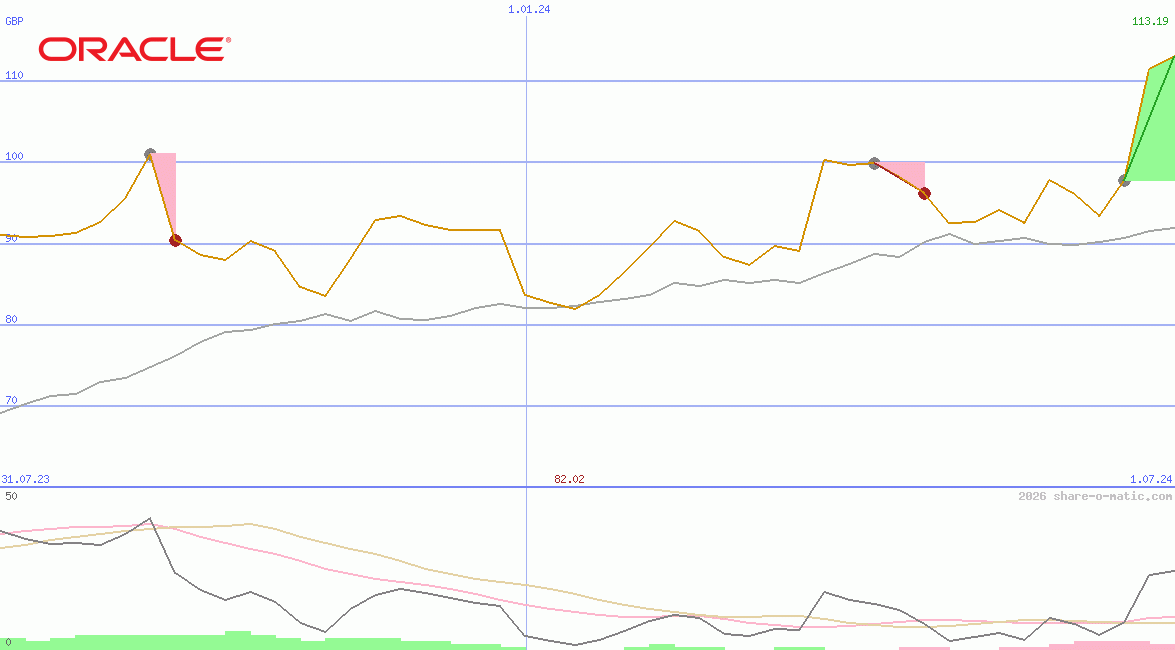Click the GBP currency label

pos(14,21)
